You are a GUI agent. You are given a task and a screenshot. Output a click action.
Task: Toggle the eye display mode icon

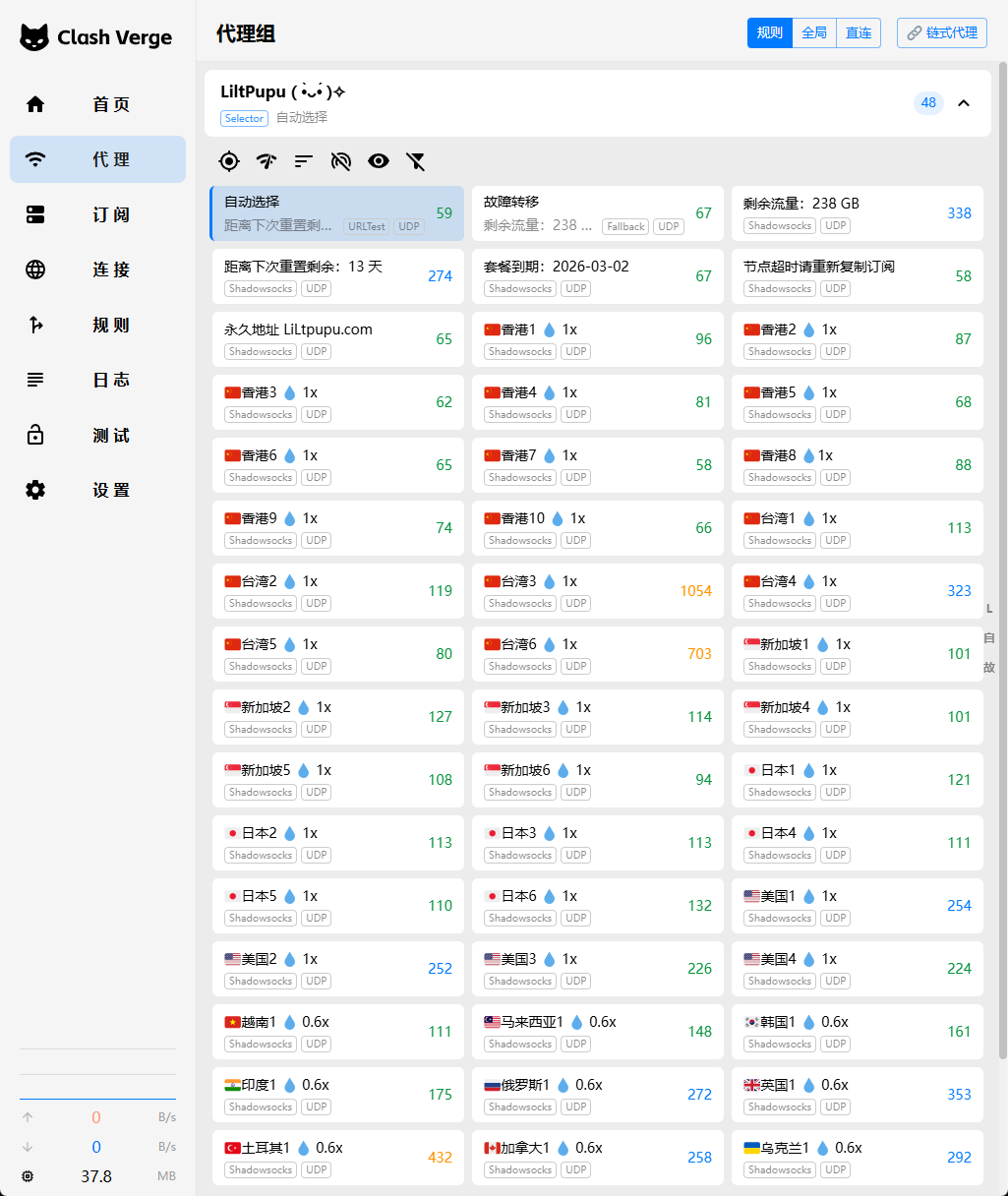[379, 161]
